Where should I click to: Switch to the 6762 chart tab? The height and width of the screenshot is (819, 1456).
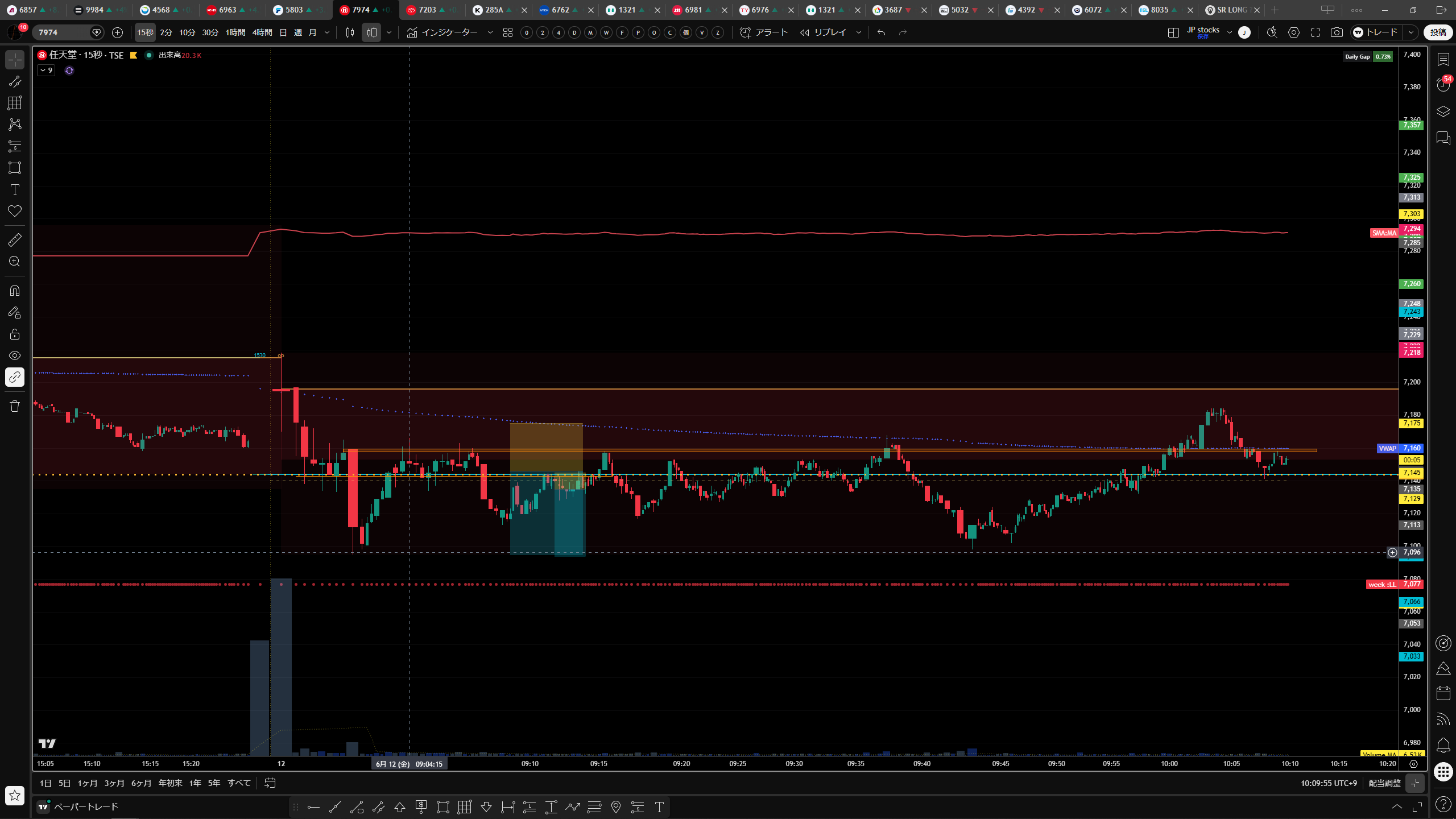pyautogui.click(x=561, y=10)
